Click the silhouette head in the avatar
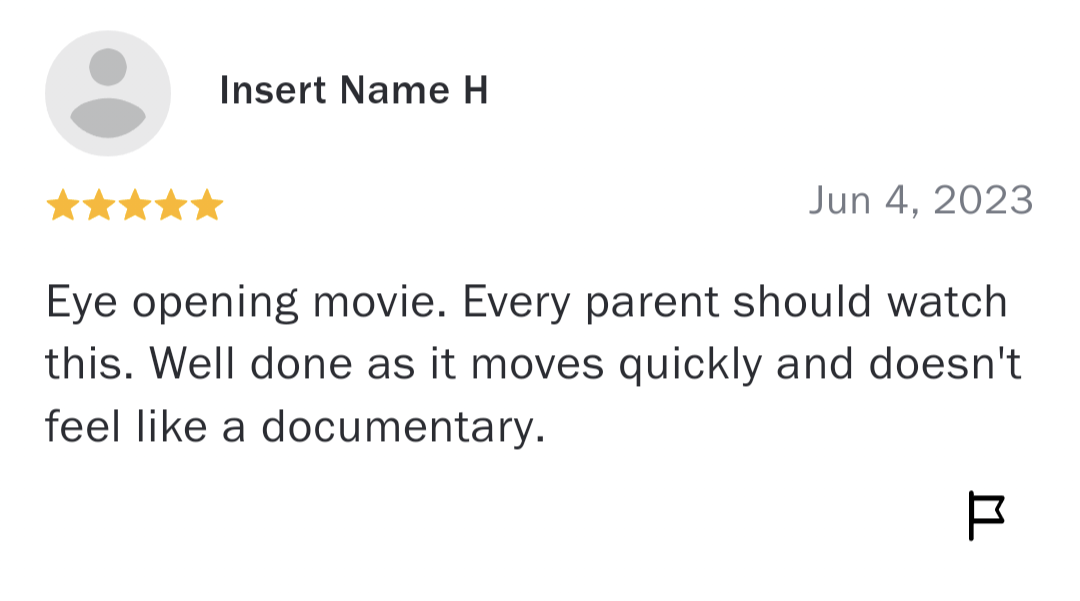Viewport: 1080px width, 601px height. [x=108, y=68]
